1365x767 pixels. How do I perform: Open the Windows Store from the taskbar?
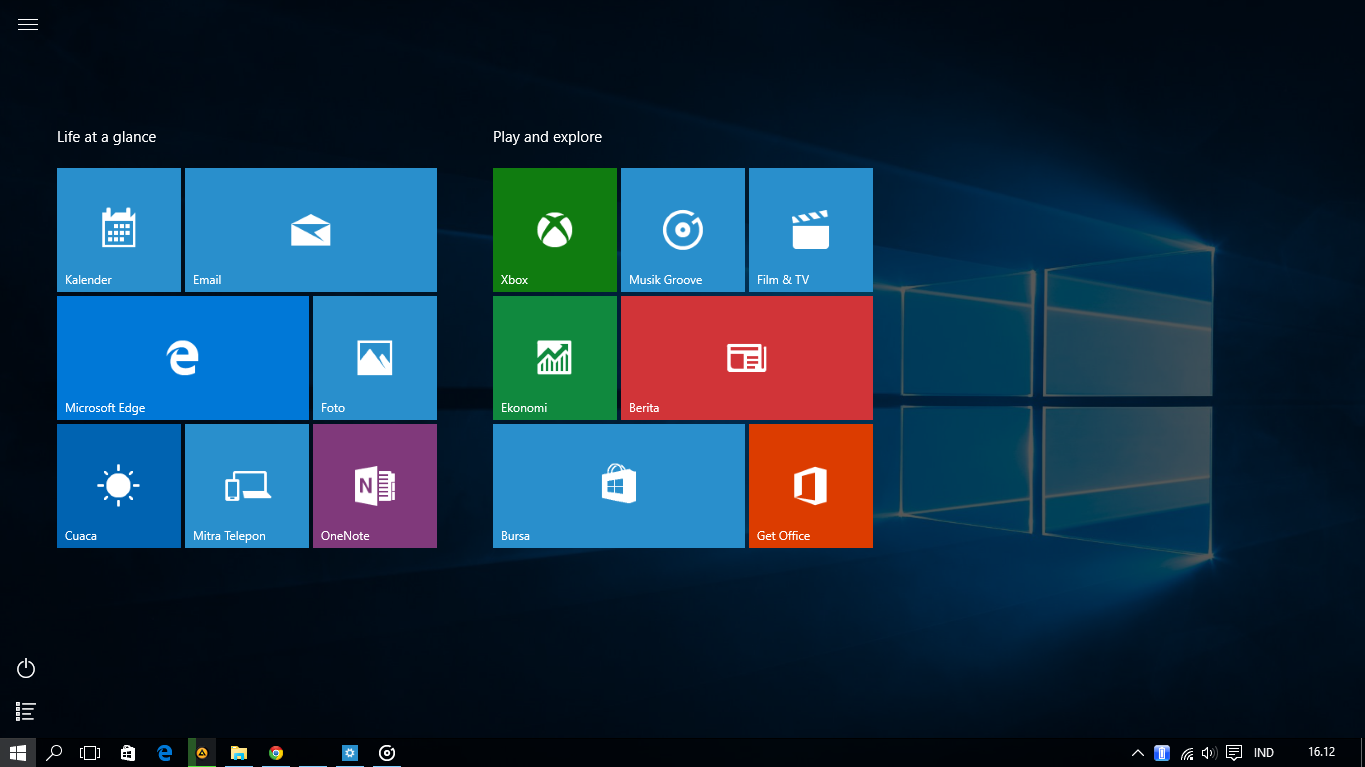point(127,752)
